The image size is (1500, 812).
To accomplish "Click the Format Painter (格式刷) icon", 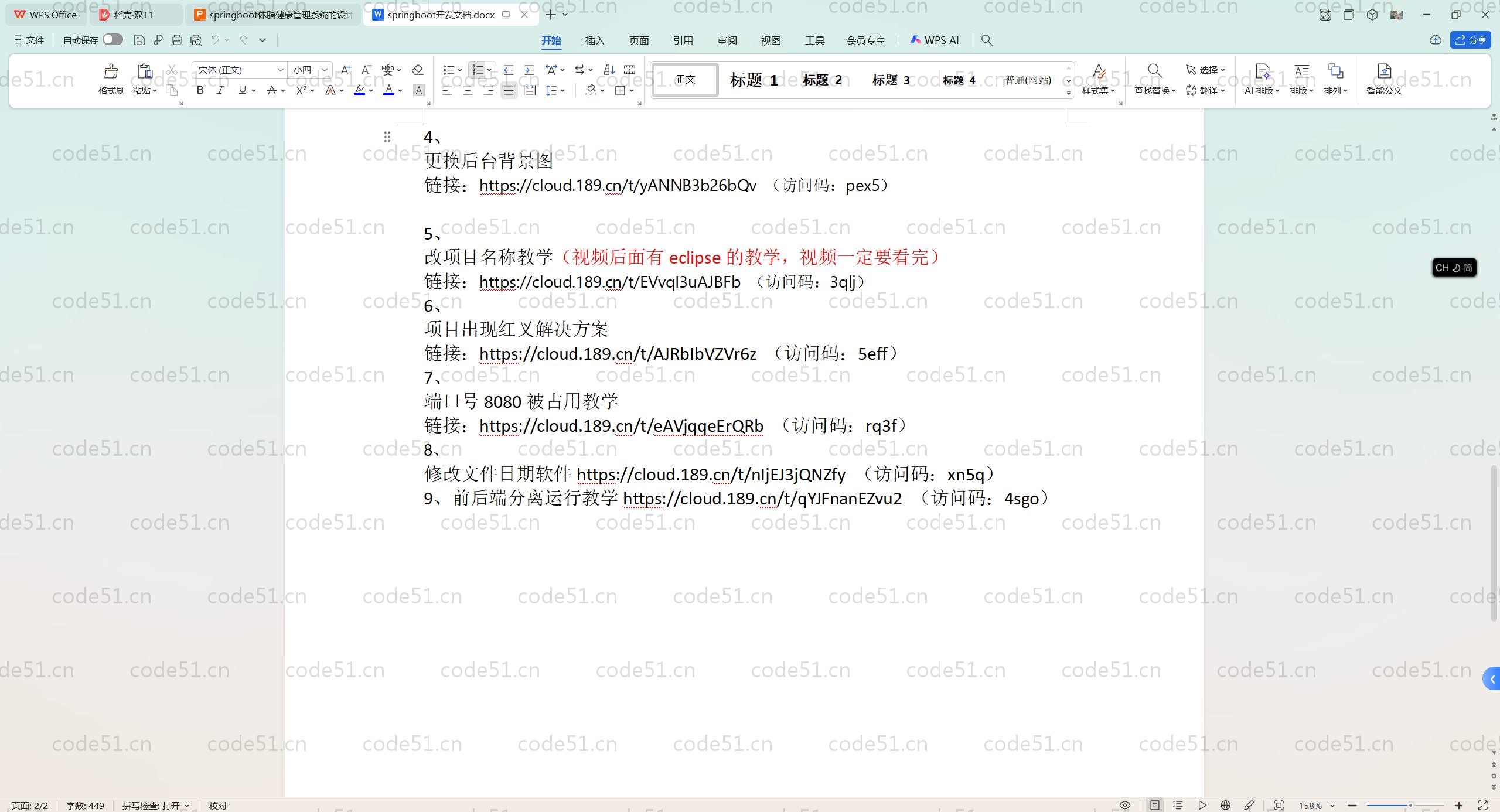I will point(111,72).
